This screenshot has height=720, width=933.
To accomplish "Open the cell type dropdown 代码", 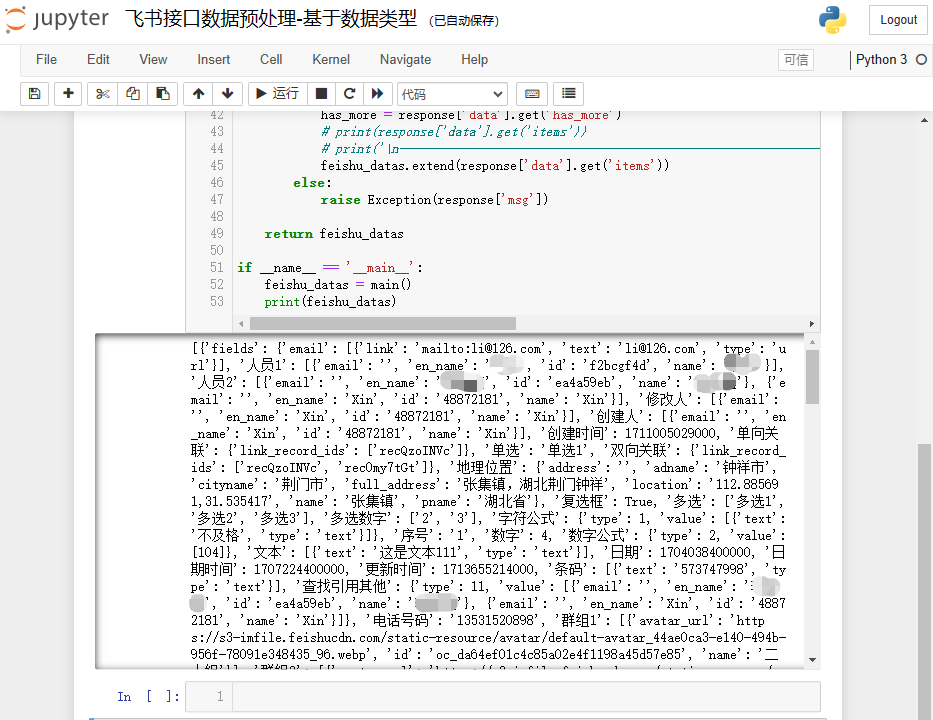I will 452,94.
